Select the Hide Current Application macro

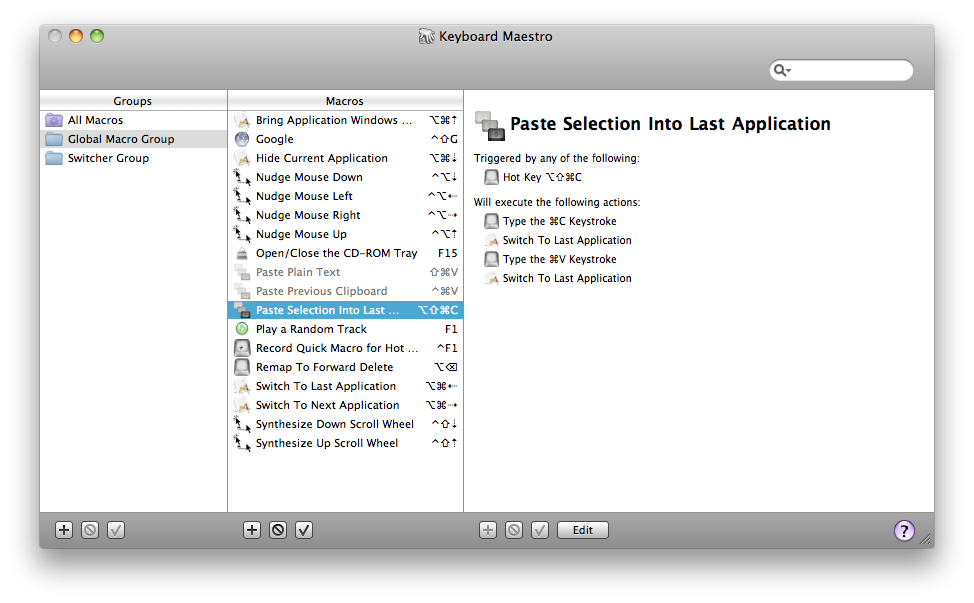(x=345, y=158)
